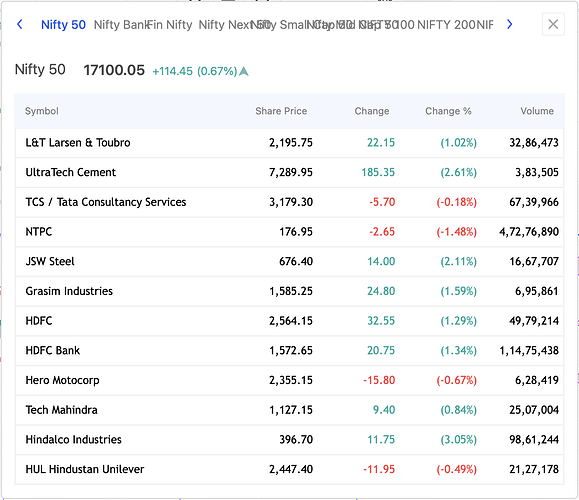
Task: Click the Symbol column header
Action: coord(42,111)
